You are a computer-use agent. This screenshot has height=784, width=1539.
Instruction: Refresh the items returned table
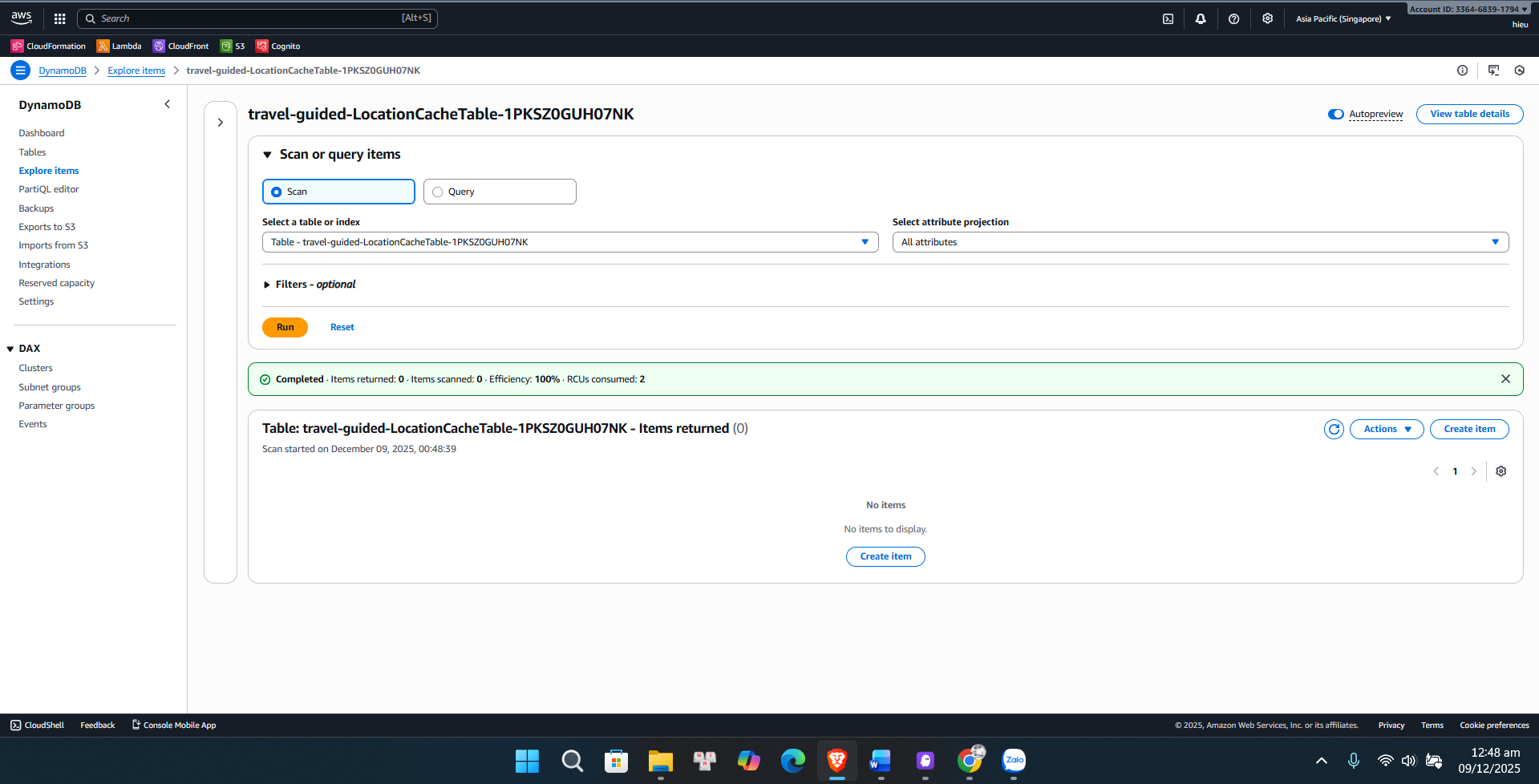(x=1334, y=429)
